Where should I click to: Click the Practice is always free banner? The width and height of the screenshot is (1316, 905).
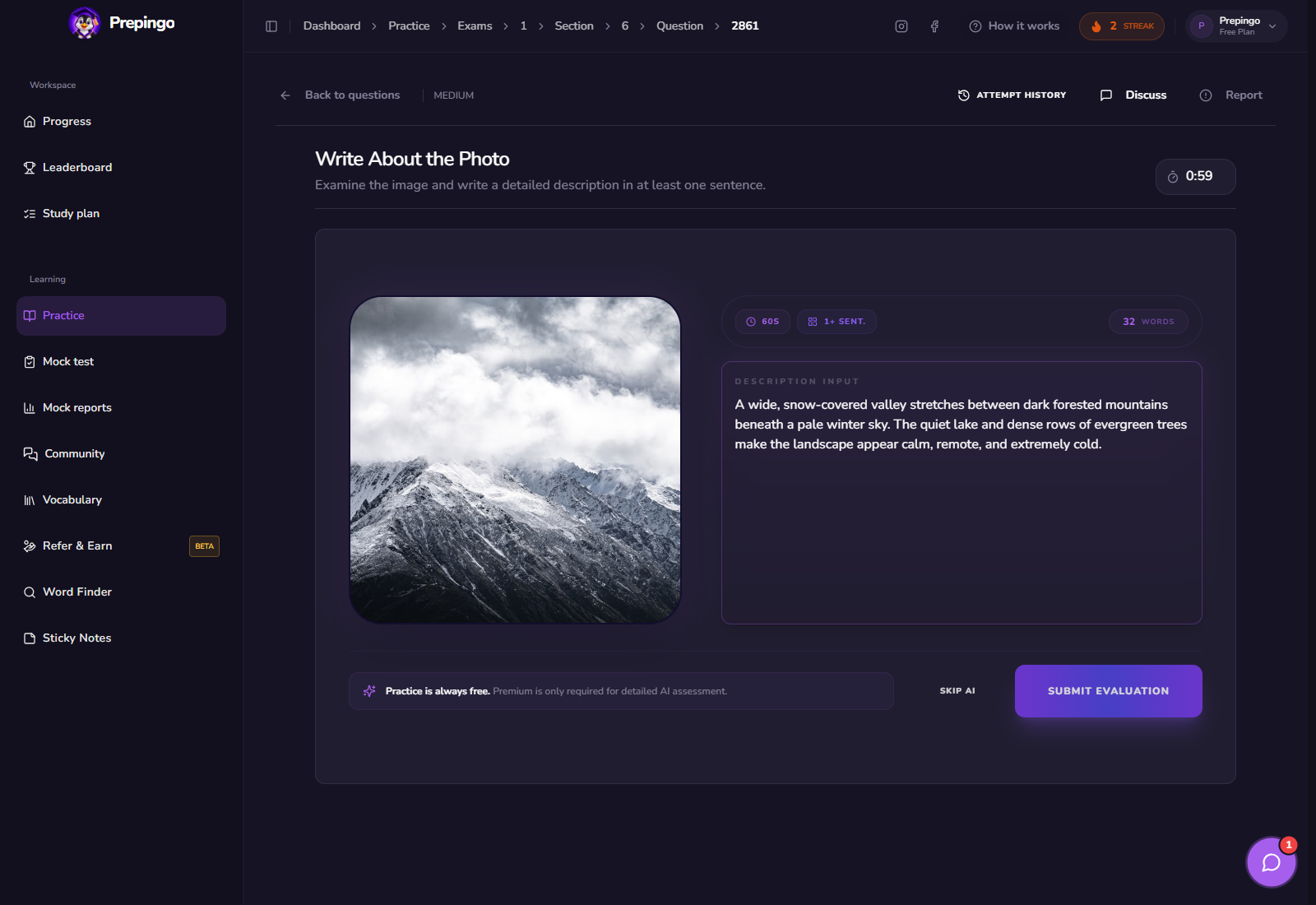pos(621,691)
